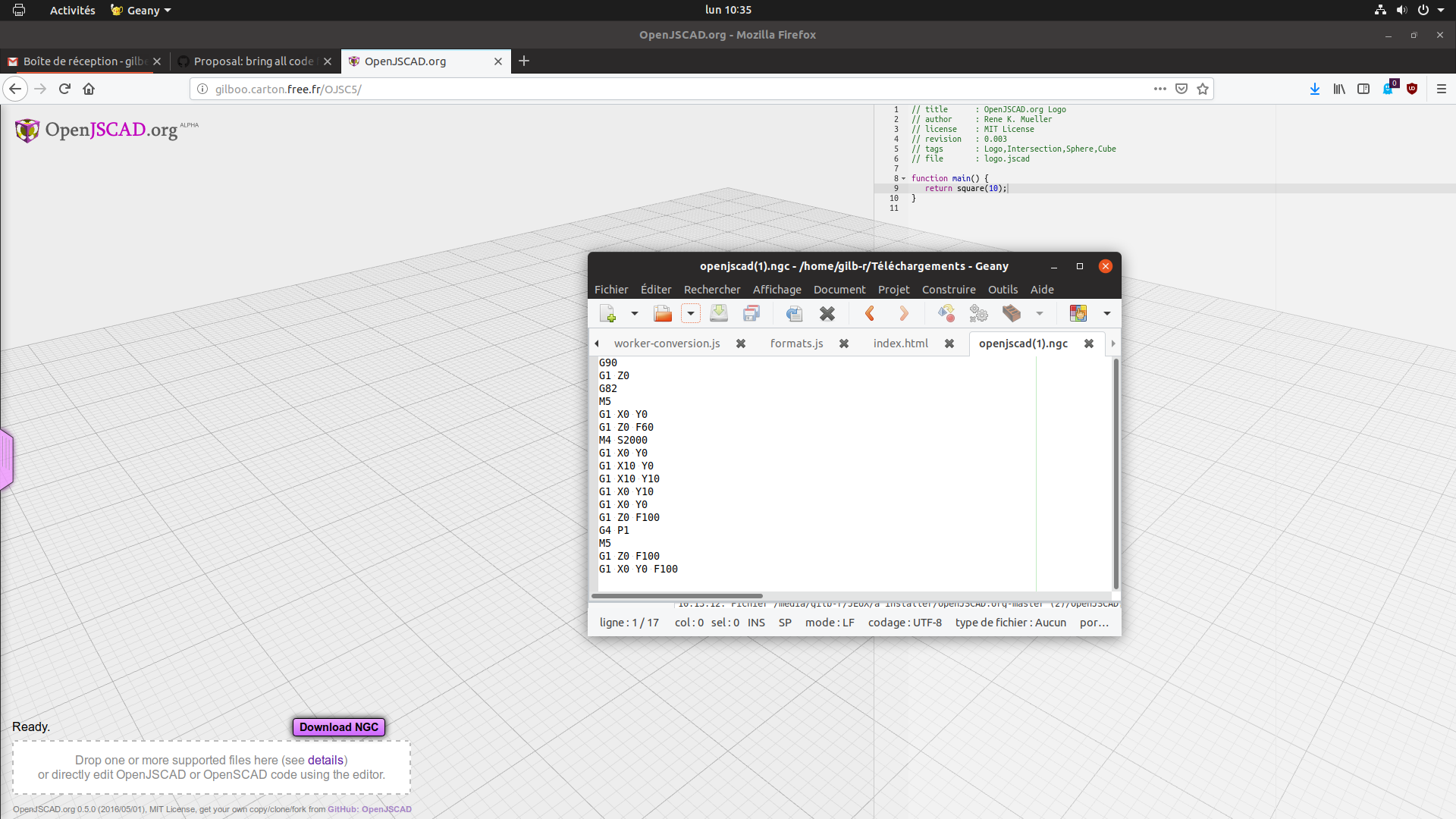
Task: Click the OpenJSCAD.org logo
Action: (106, 130)
